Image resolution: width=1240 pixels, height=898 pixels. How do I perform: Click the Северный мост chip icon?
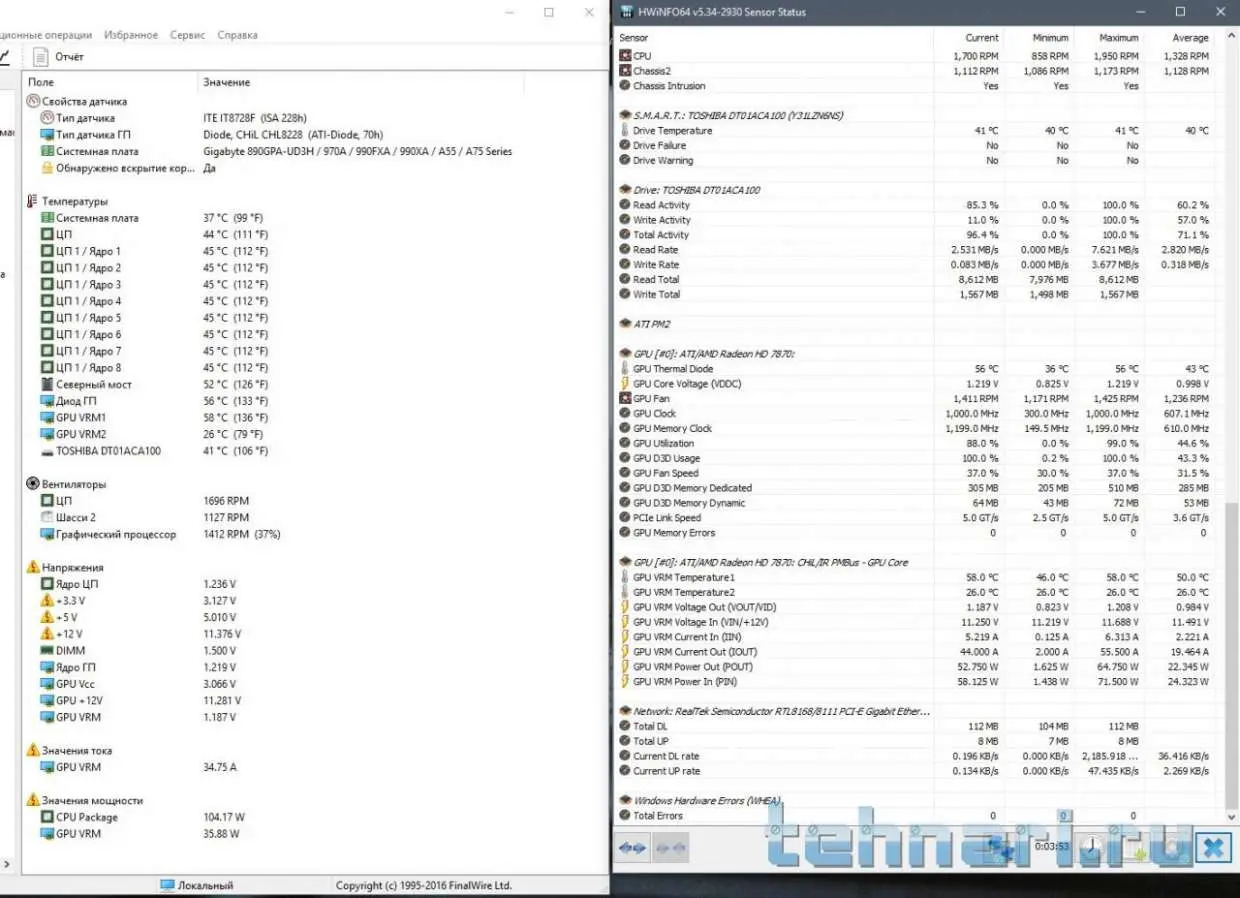point(47,384)
